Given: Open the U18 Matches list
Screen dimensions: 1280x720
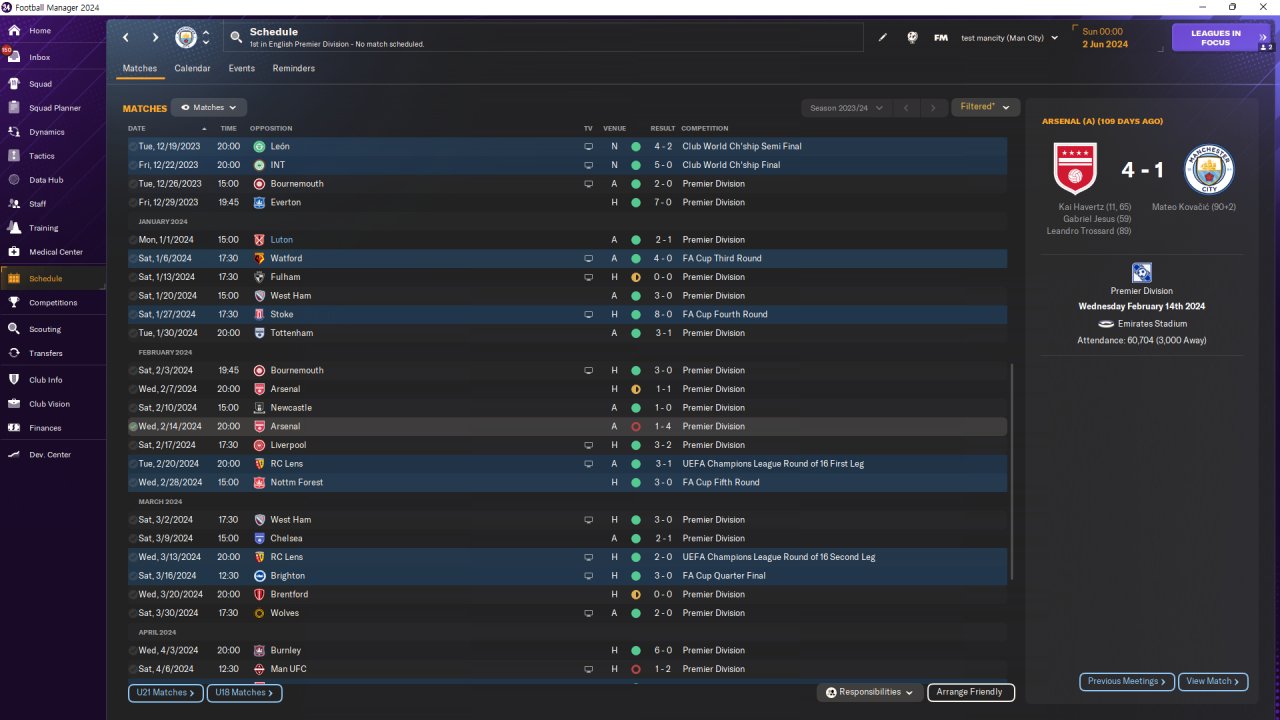Looking at the screenshot, I should click(244, 692).
